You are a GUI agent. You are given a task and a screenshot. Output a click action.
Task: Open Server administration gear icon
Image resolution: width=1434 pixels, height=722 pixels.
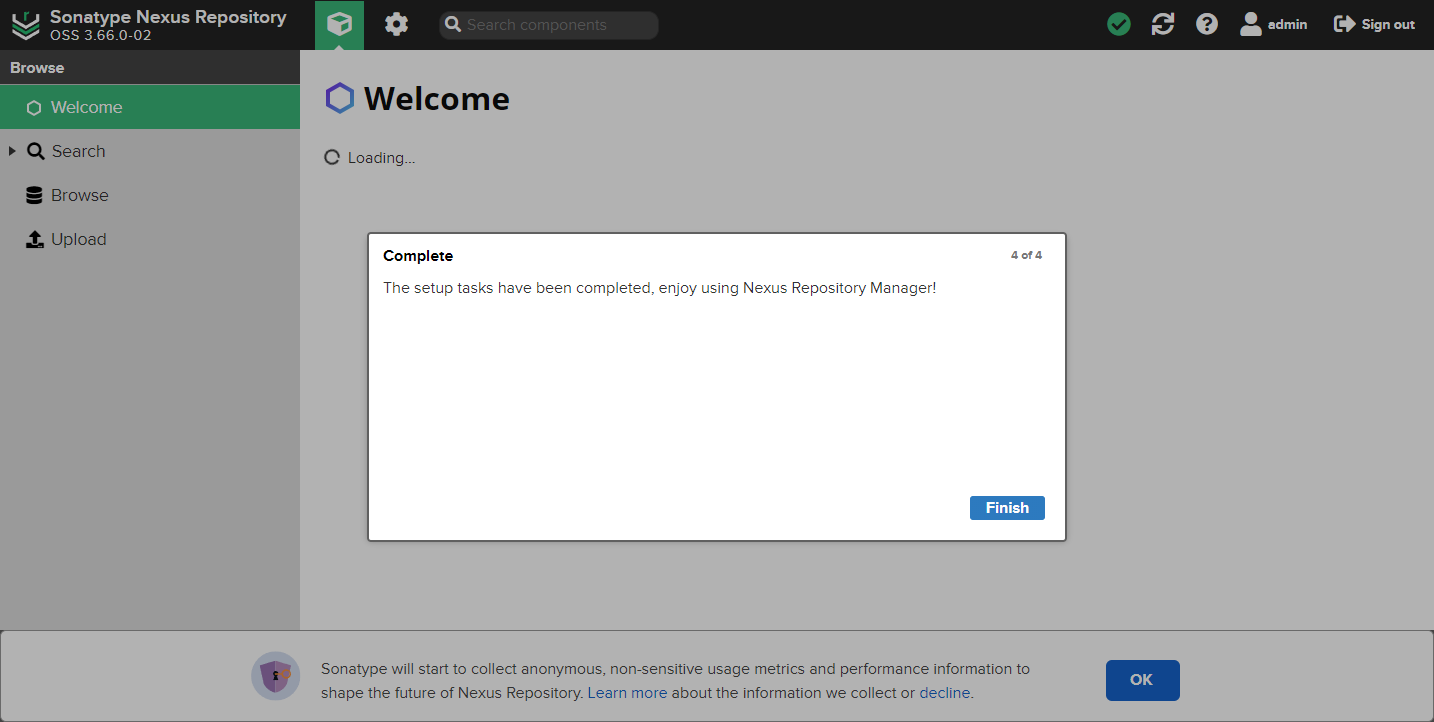397,24
